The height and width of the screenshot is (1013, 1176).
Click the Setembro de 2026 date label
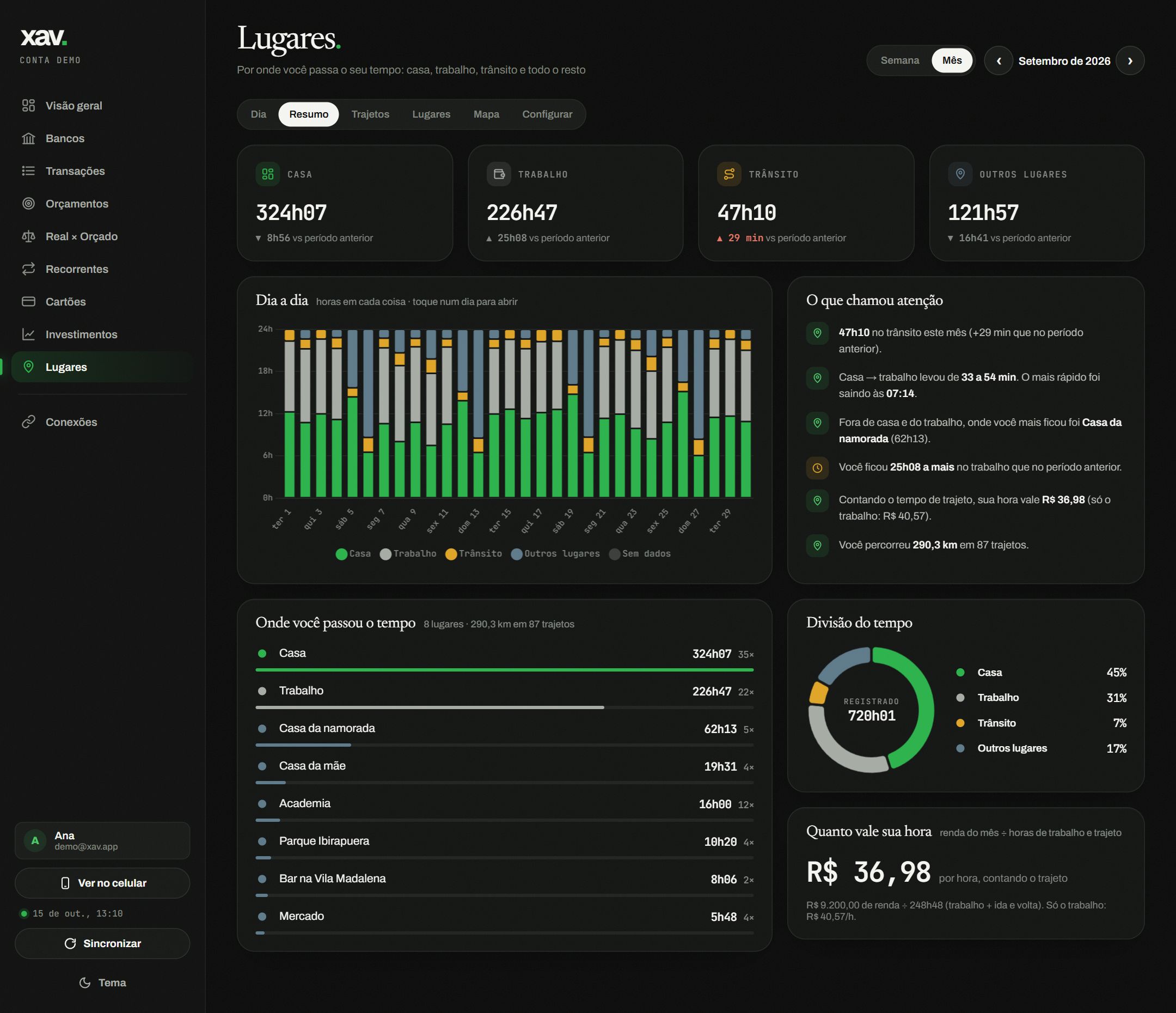(x=1064, y=61)
